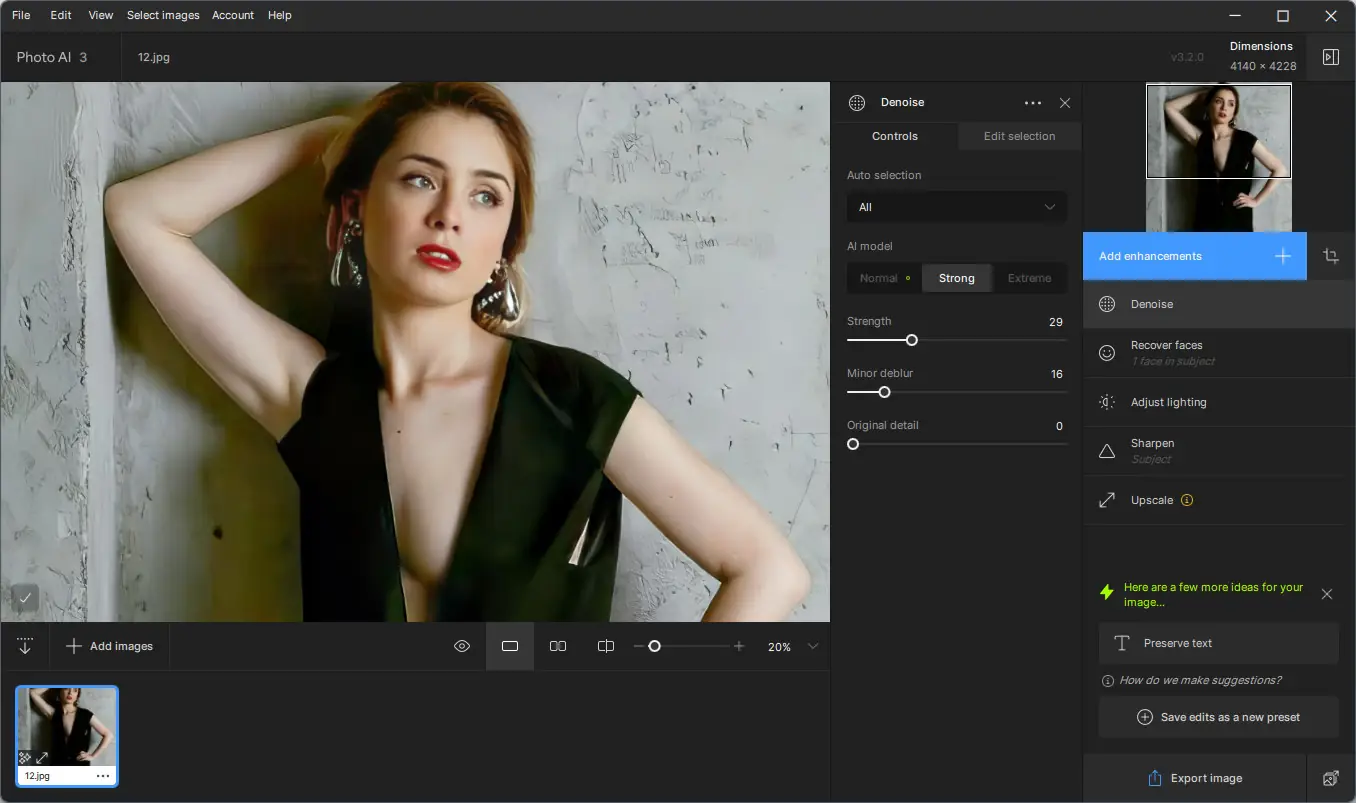Select the split view comparison icon

[x=606, y=647]
